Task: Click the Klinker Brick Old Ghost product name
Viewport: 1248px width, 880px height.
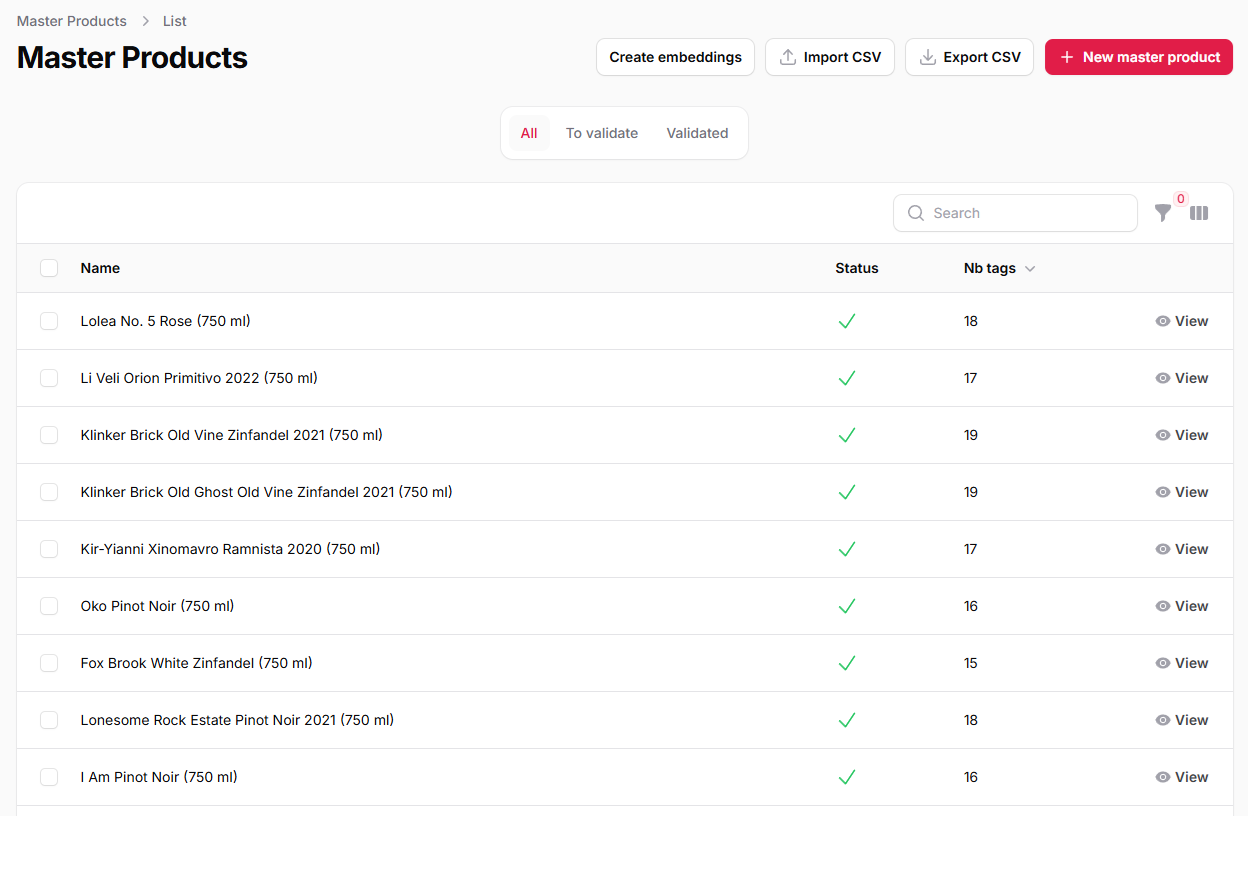Action: (x=267, y=492)
